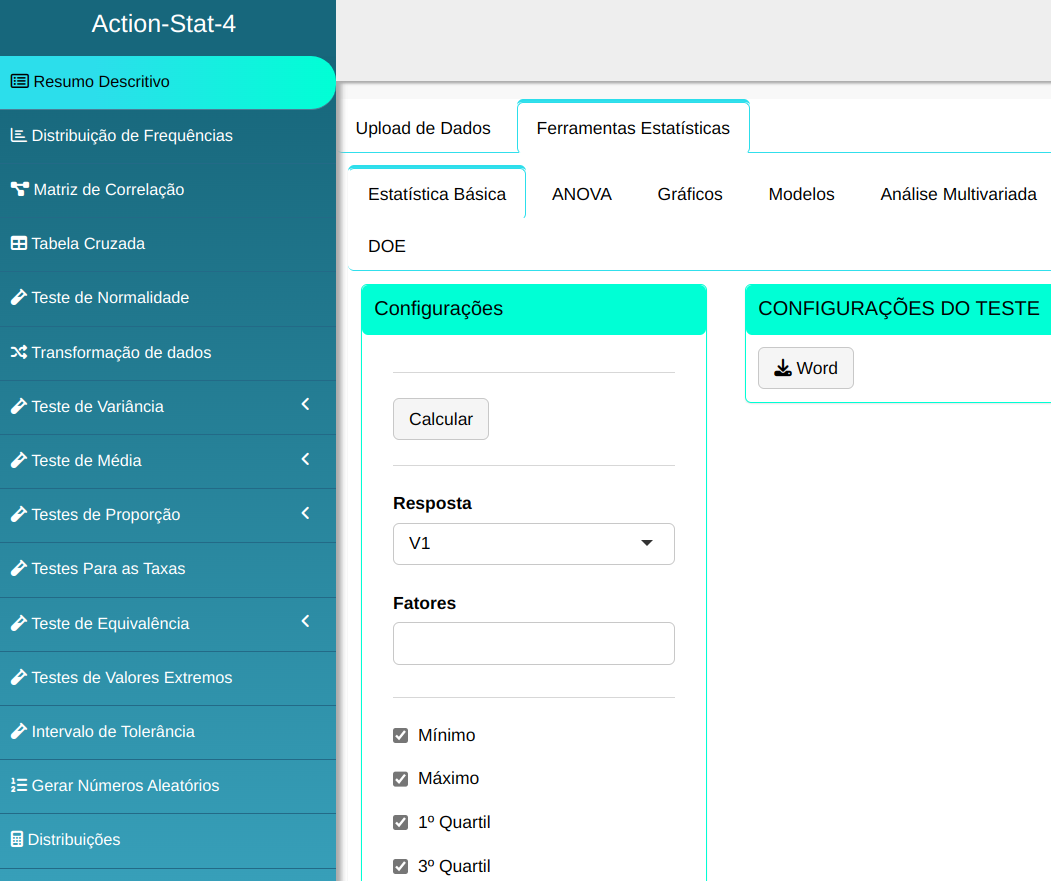Open the Resposta V1 dropdown
Viewport: 1051px width, 881px height.
click(533, 544)
